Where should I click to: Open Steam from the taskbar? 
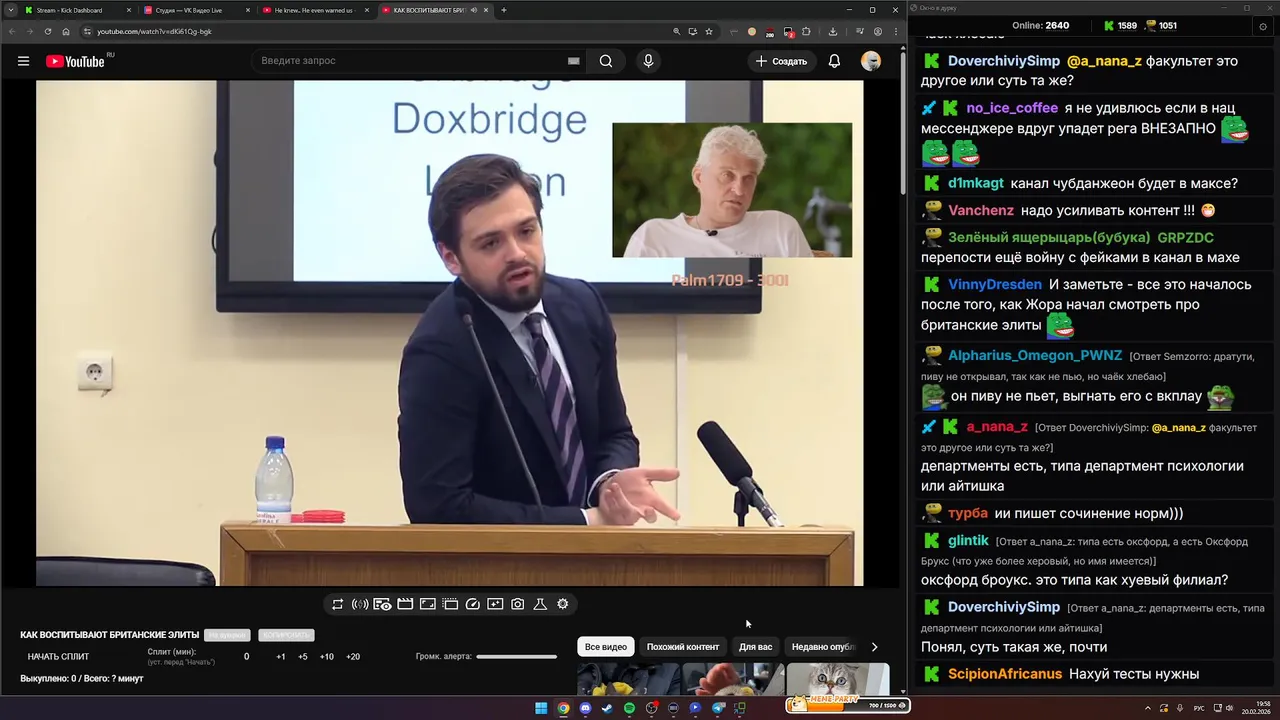click(607, 708)
